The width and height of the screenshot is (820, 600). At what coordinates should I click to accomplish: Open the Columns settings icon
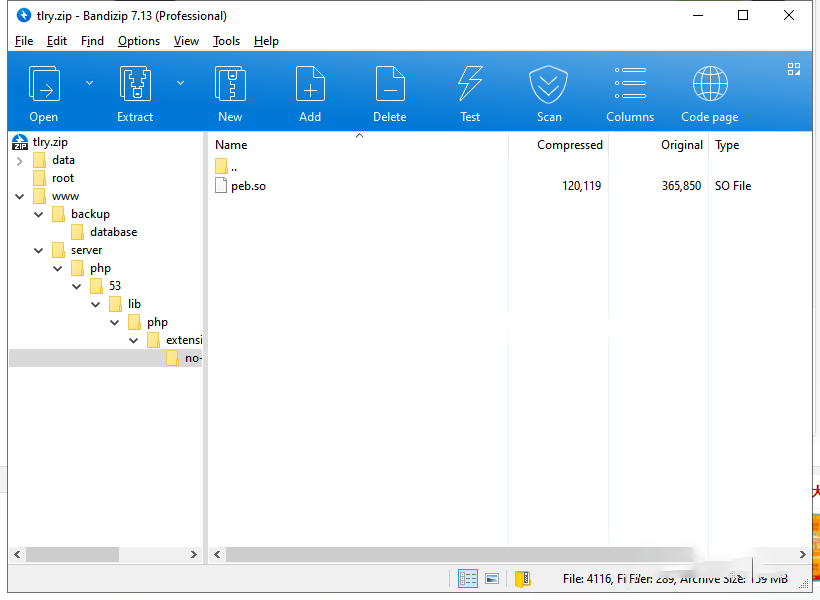(630, 83)
